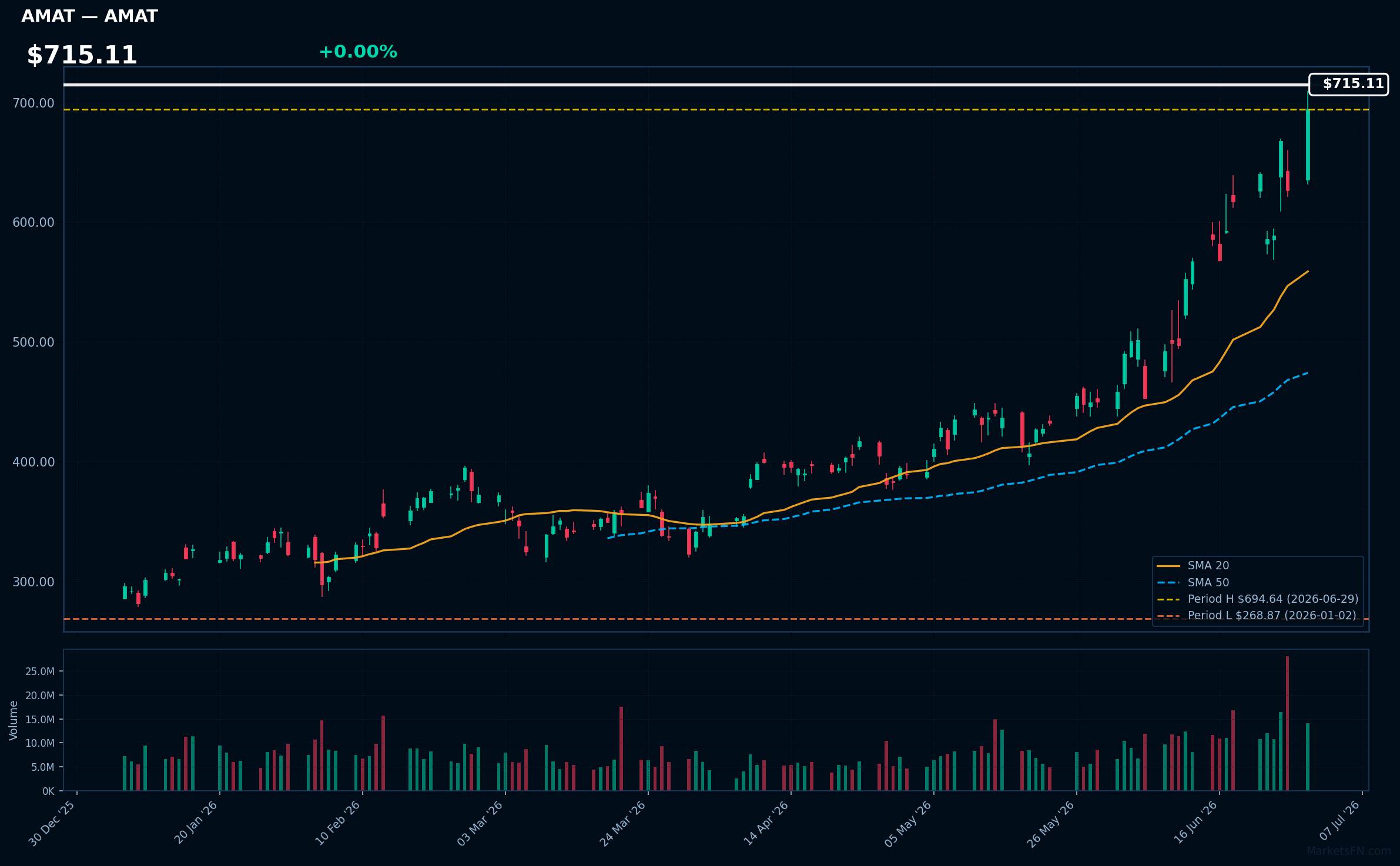The height and width of the screenshot is (866, 1400).
Task: Click the Volume axis title
Action: point(14,720)
